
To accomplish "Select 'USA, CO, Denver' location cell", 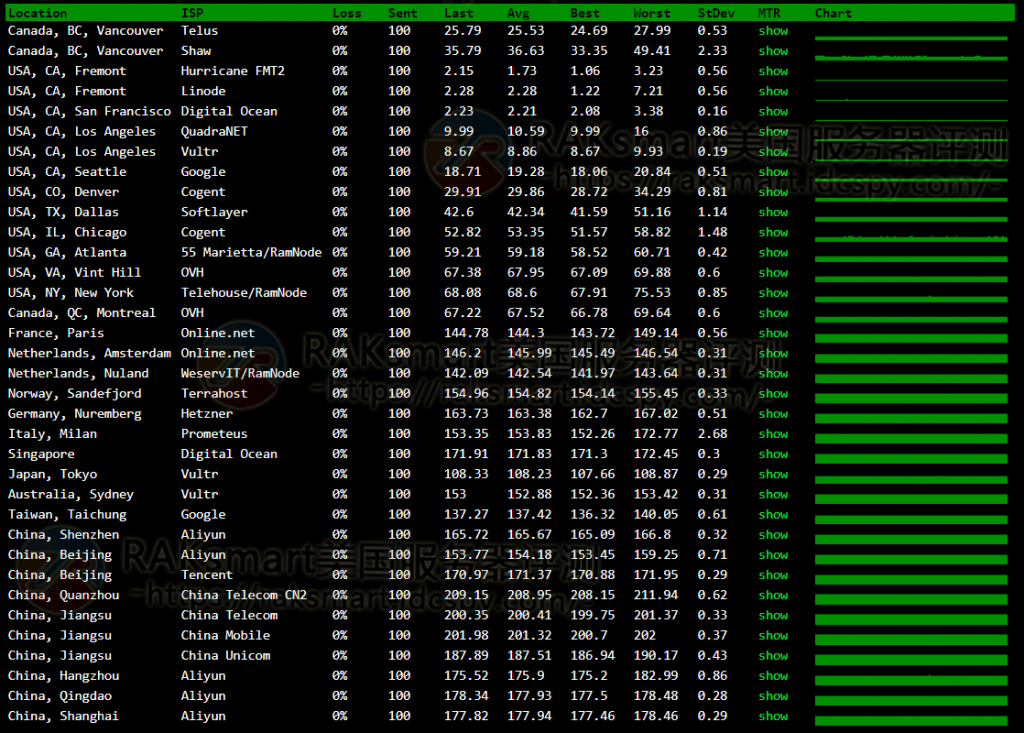I will pyautogui.click(x=63, y=192).
